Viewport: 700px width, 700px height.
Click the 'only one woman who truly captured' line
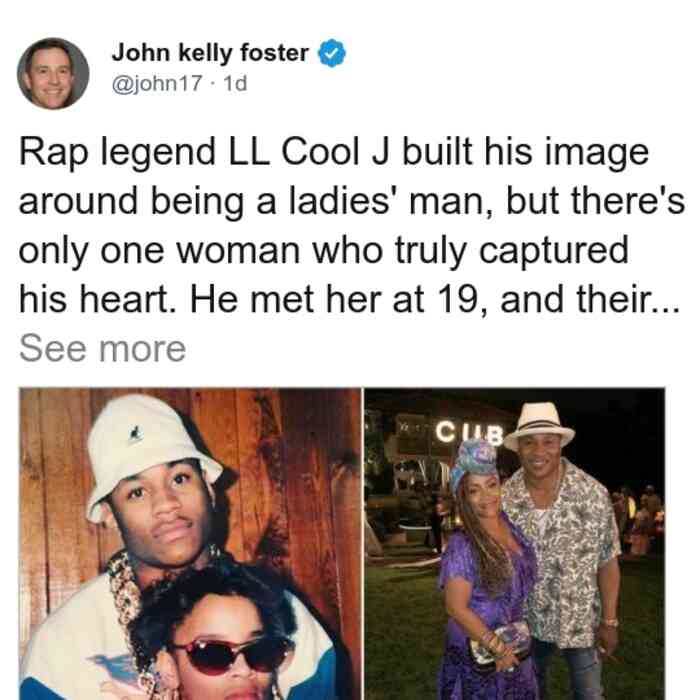click(x=324, y=250)
